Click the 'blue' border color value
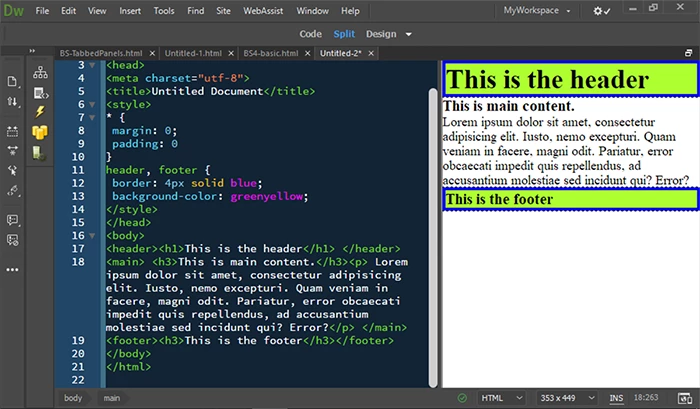 pos(243,183)
